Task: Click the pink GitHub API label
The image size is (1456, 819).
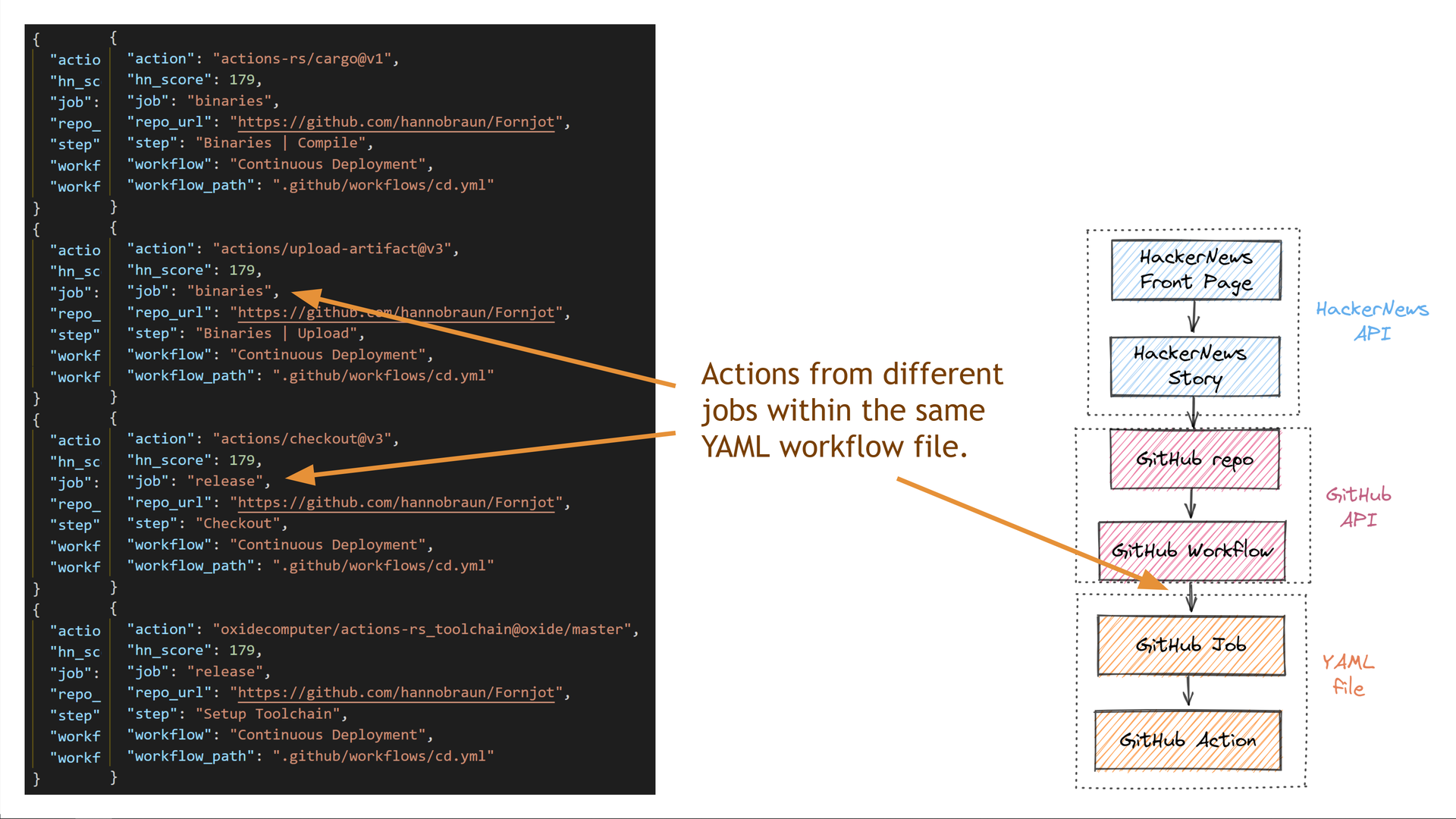Action: pyautogui.click(x=1358, y=507)
